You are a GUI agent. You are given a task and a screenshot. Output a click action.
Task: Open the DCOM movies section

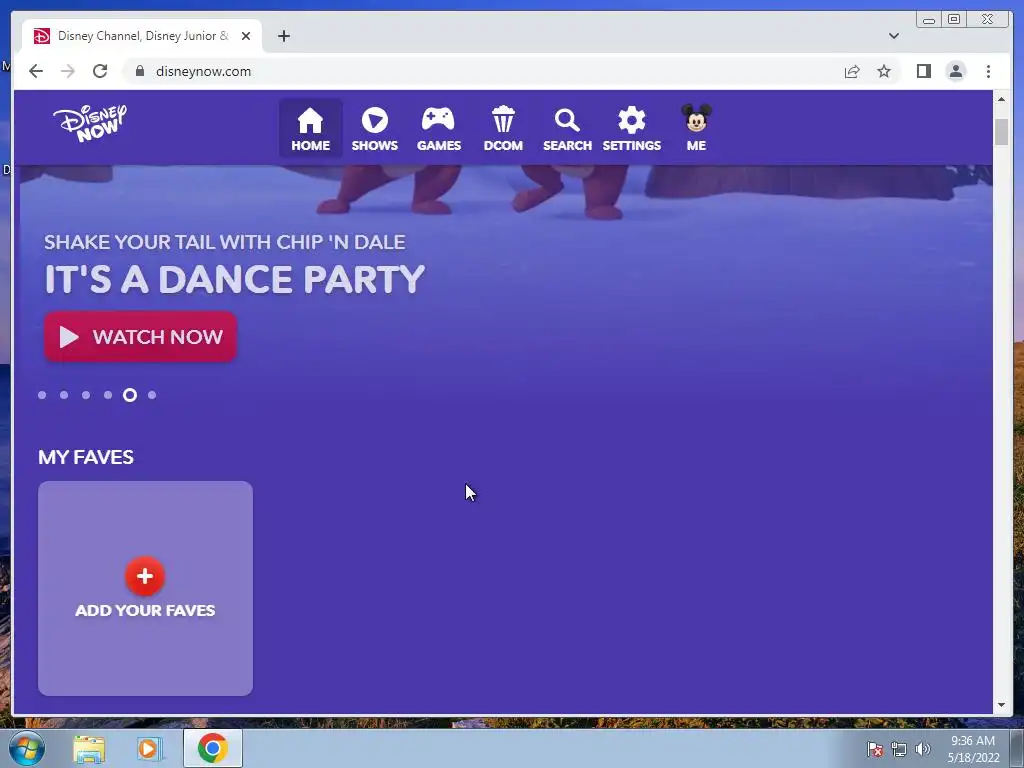tap(503, 128)
